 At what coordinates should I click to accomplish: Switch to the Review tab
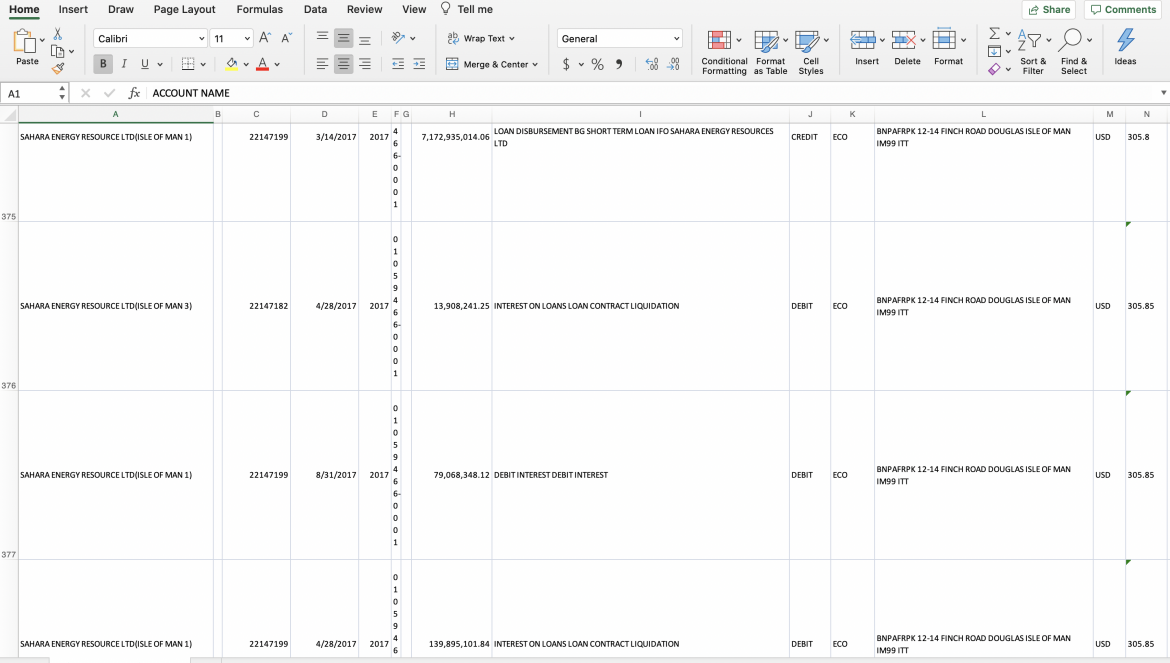coord(364,10)
